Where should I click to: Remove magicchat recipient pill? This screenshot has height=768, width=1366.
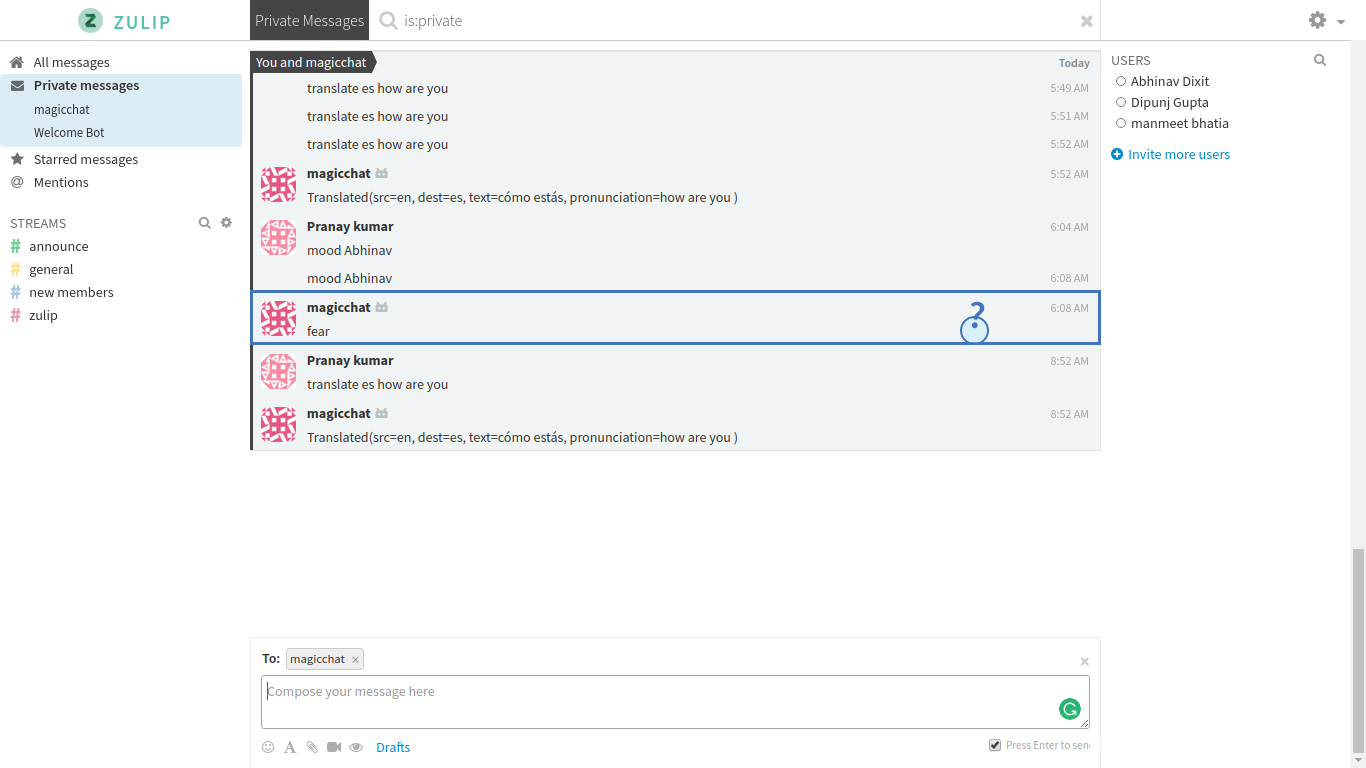point(355,660)
